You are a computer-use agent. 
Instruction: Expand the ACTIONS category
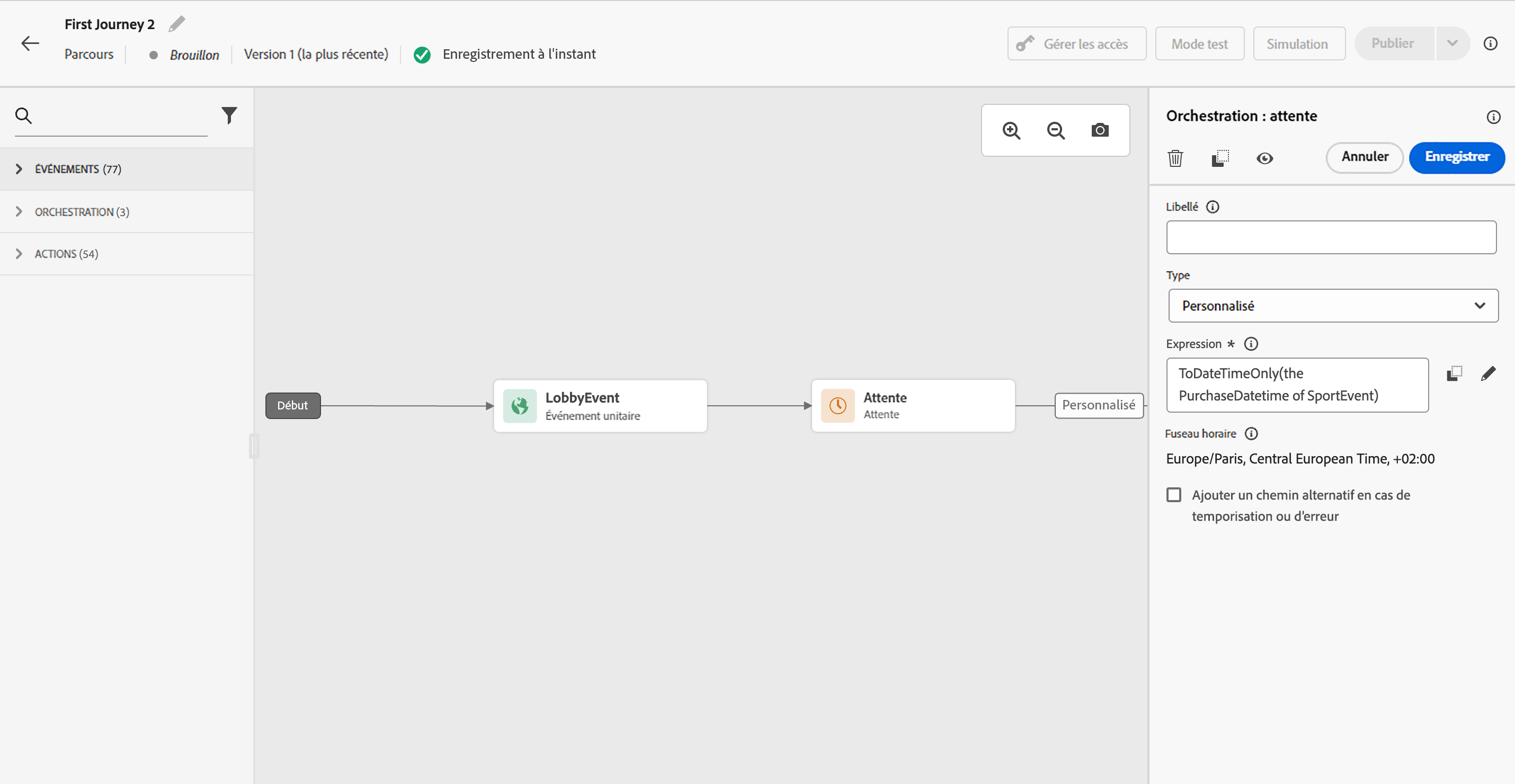tap(19, 254)
